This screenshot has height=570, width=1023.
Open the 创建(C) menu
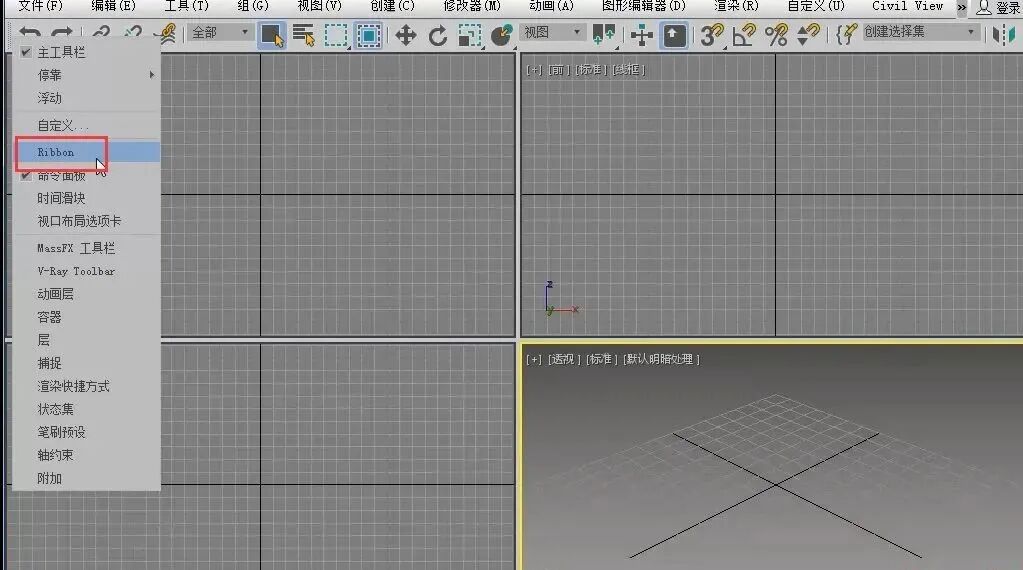coord(393,7)
